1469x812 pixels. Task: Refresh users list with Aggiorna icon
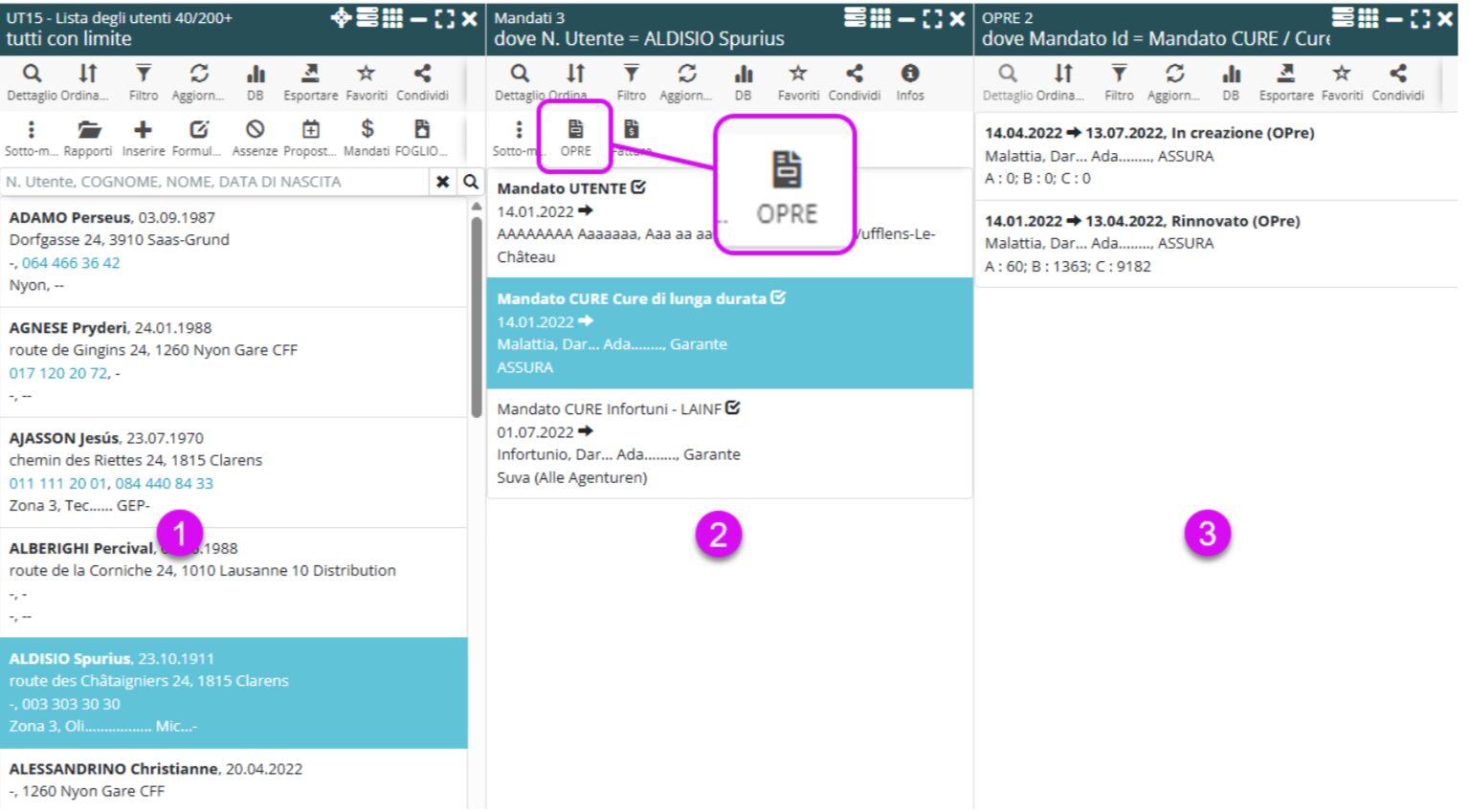click(x=198, y=79)
